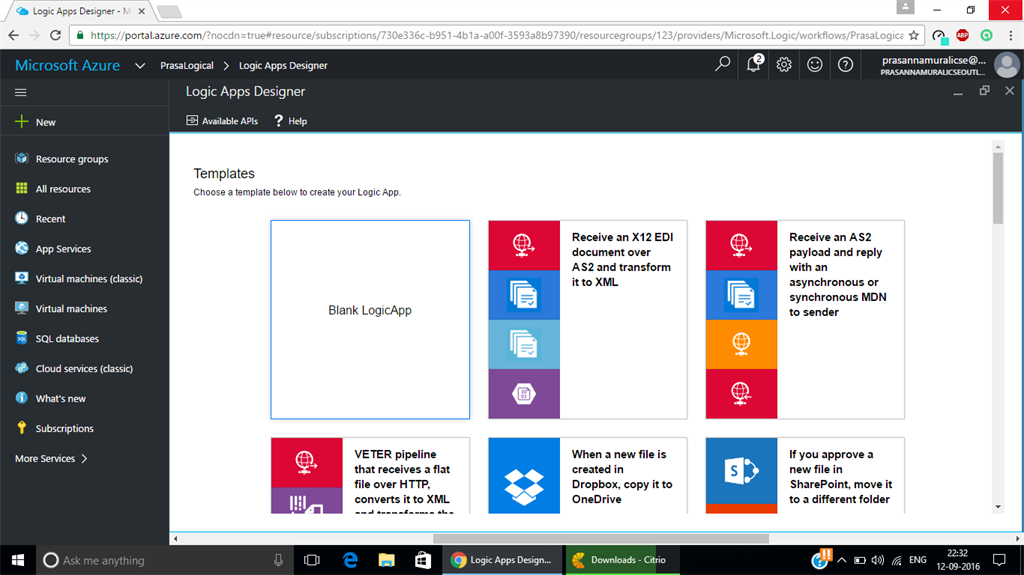Select the VETER pipeline template

tap(370, 476)
